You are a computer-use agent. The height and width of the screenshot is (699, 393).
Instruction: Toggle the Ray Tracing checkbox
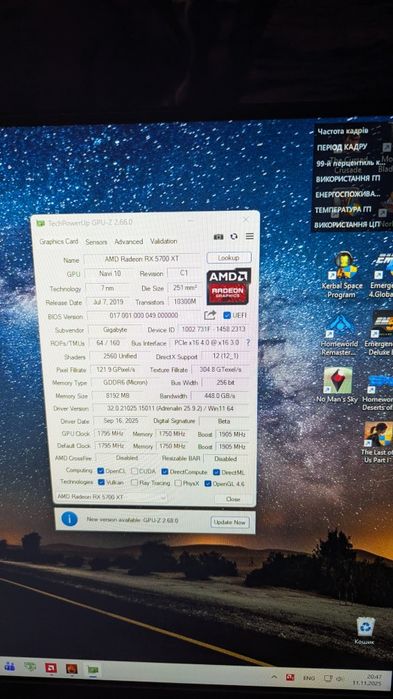click(135, 482)
